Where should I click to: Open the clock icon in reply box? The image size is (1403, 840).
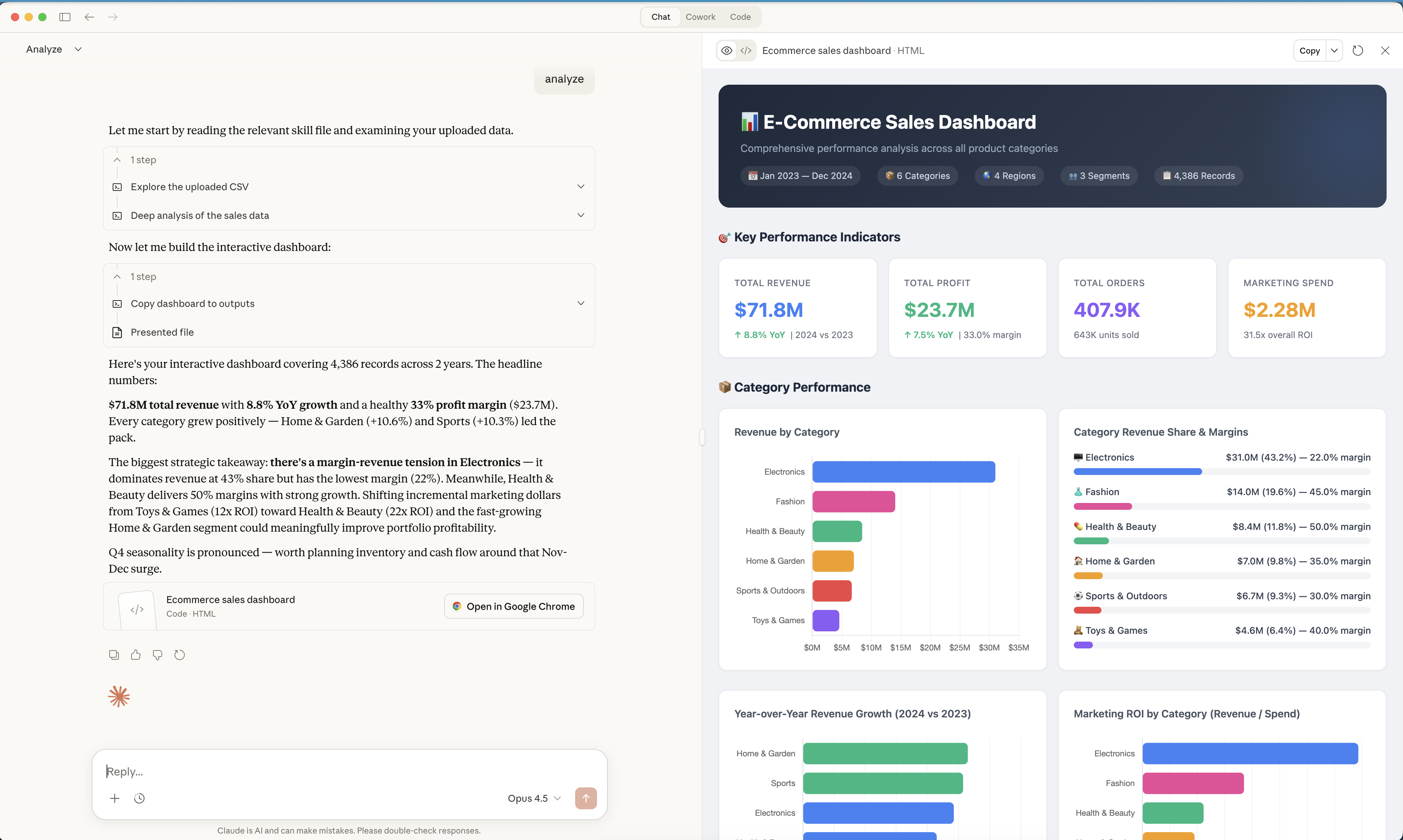[x=139, y=798]
